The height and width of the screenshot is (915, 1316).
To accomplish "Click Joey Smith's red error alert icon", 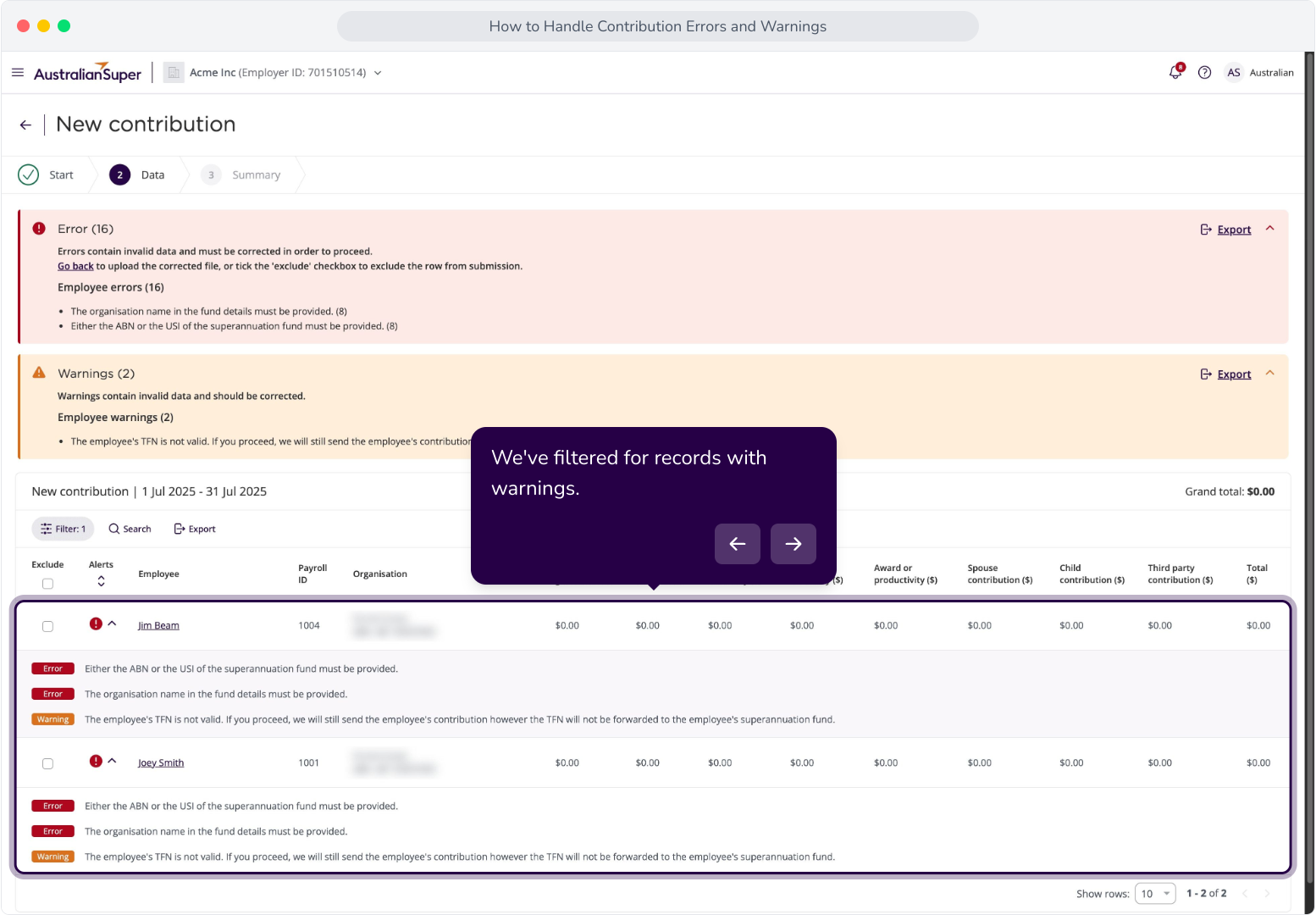I will click(96, 761).
